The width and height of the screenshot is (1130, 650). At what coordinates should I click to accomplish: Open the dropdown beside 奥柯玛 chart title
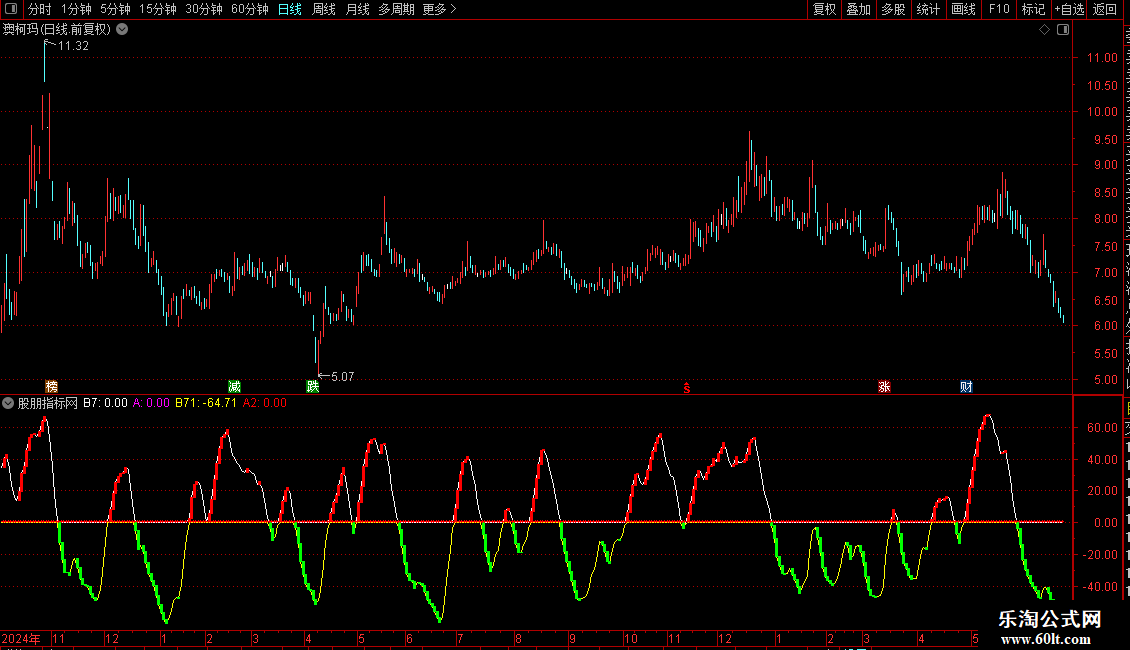click(x=123, y=30)
